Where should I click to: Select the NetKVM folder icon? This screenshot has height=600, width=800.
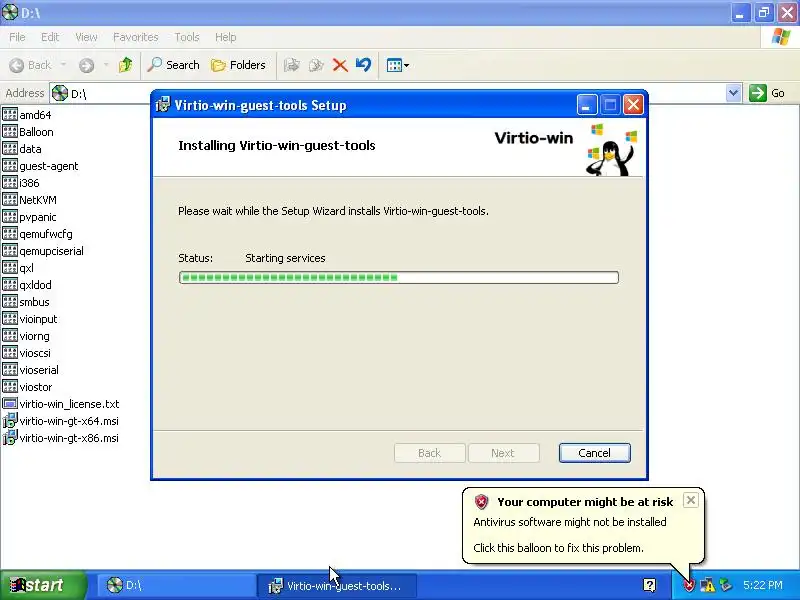point(10,199)
